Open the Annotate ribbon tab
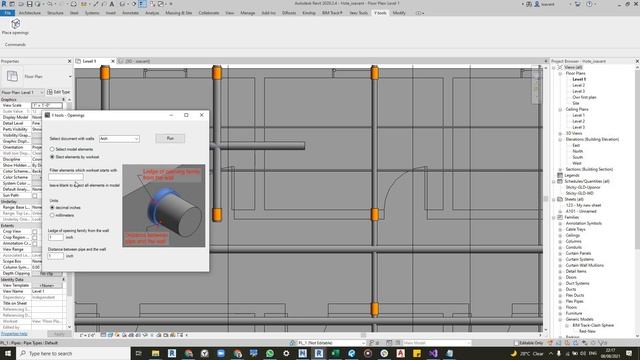Screen dimensions: 640x360 pos(131,13)
